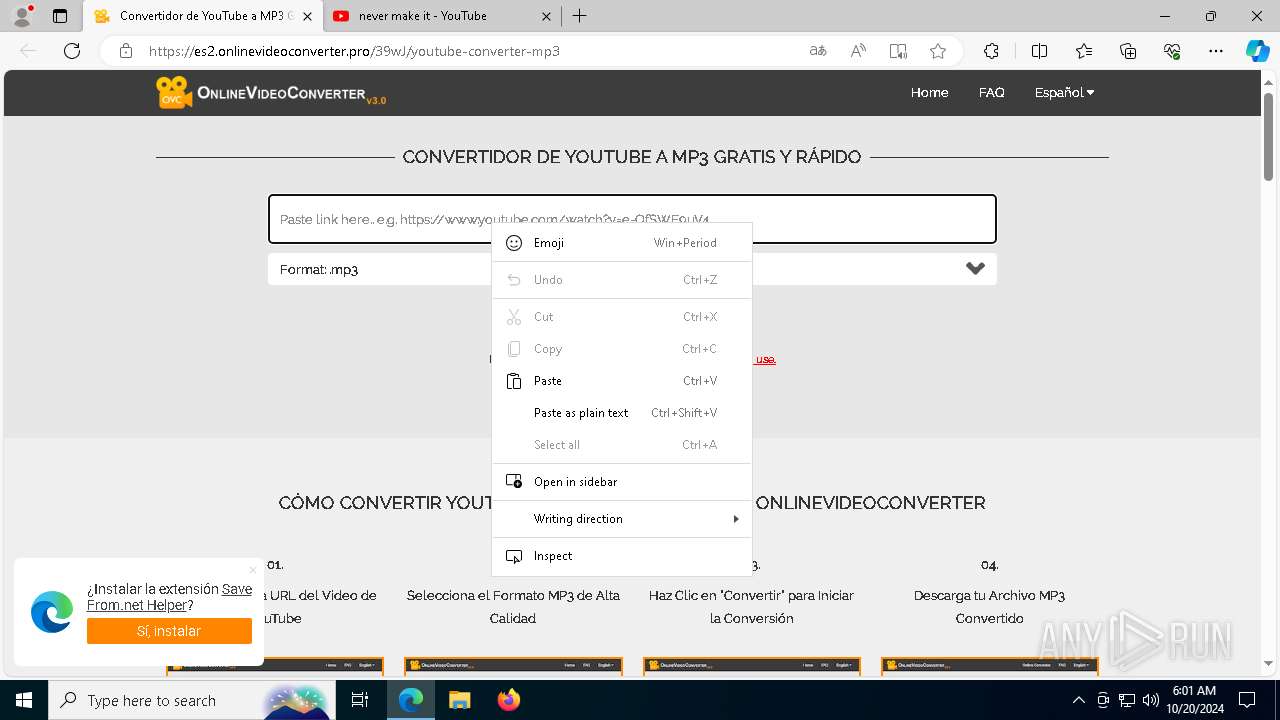Enter immersive reader icon
Viewport: 1280px width, 720px height.
pos(898,51)
